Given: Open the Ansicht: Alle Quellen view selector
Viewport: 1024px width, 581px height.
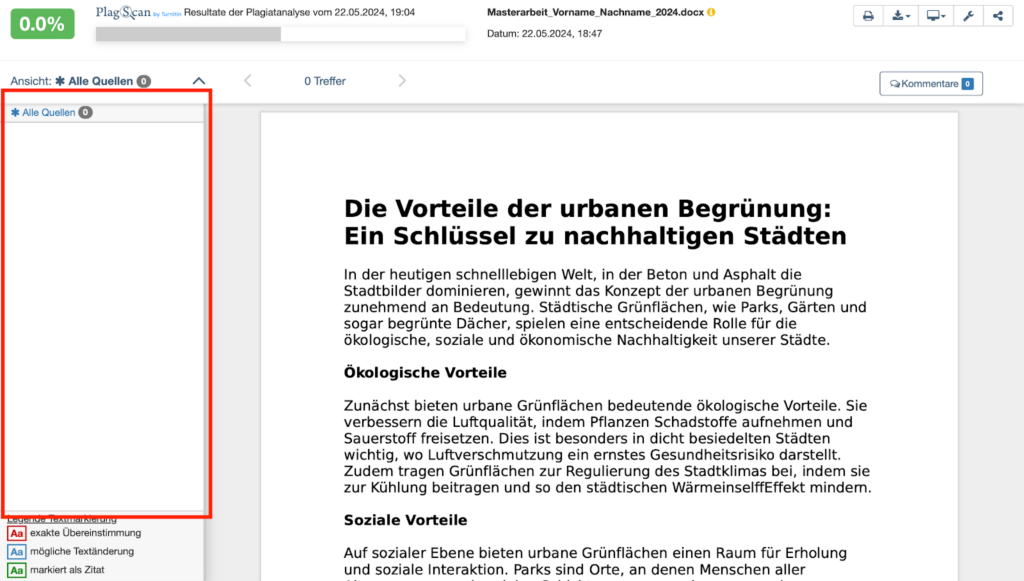Looking at the screenshot, I should [x=81, y=81].
